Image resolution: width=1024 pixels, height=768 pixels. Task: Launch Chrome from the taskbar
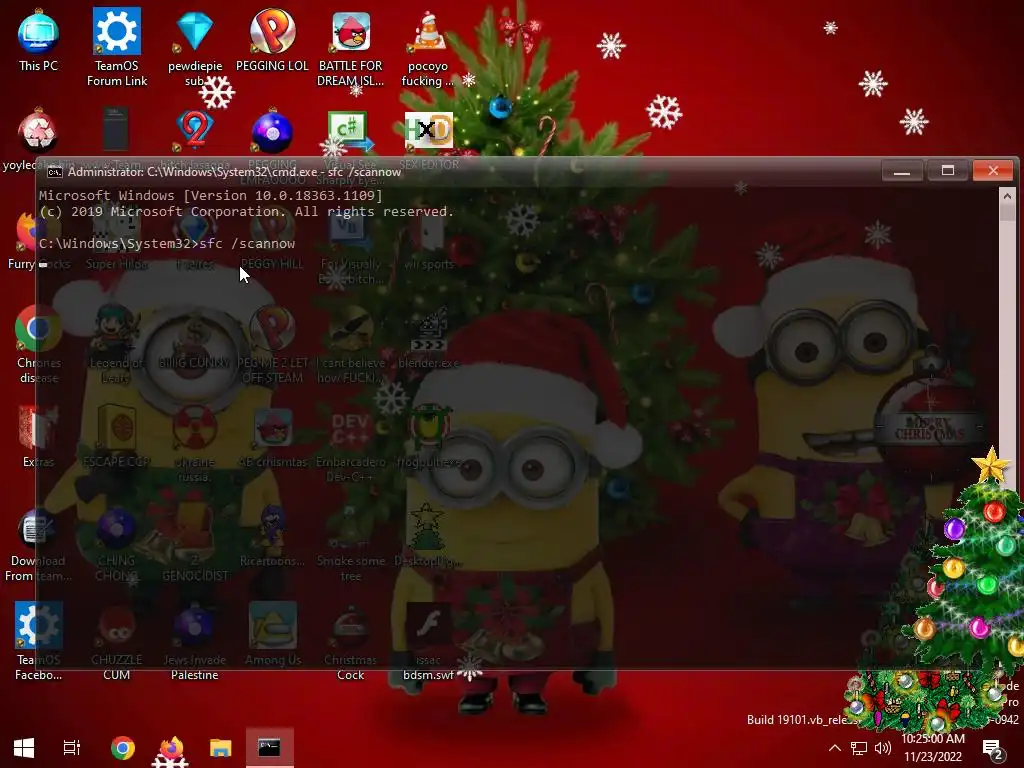pos(123,747)
